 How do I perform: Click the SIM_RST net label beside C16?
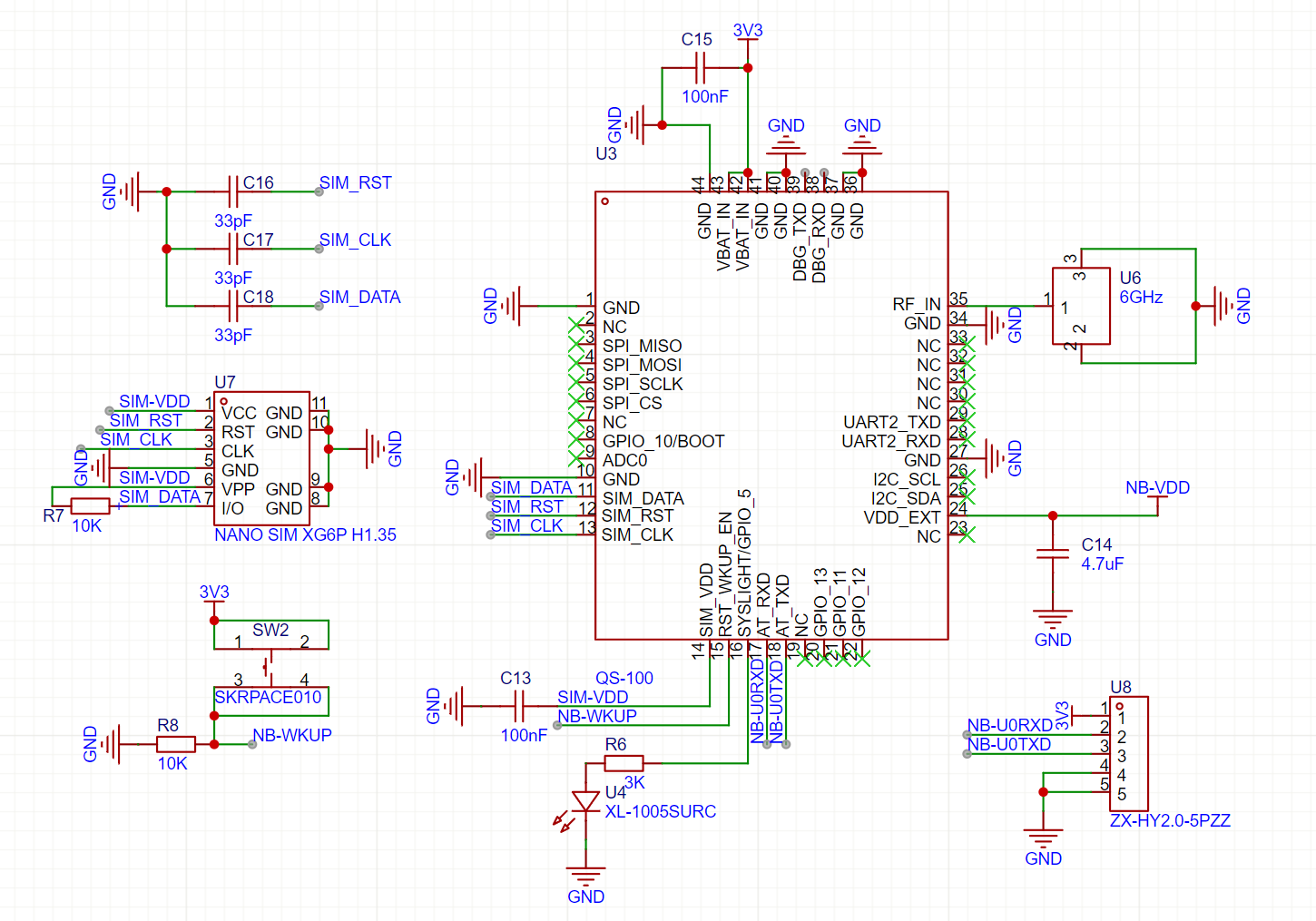[x=356, y=182]
